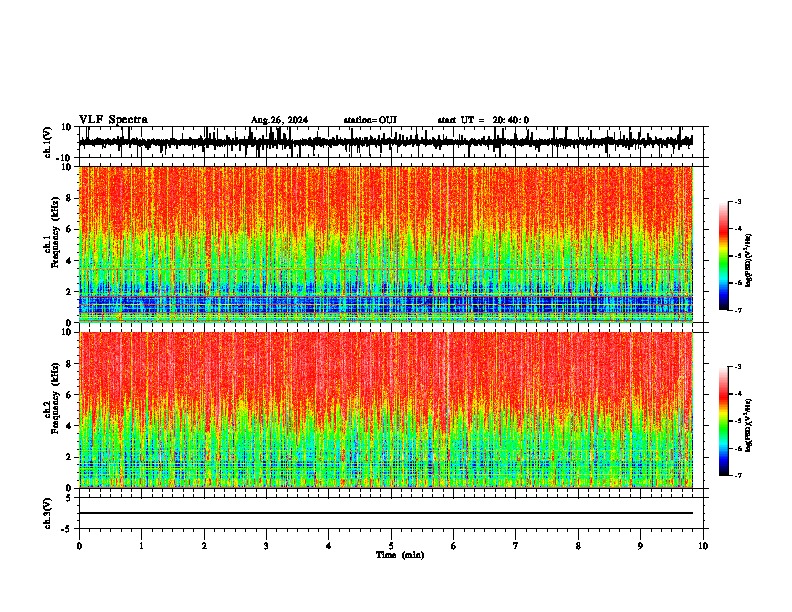
Task: Click the time axis tick label "1"
Action: point(141,546)
